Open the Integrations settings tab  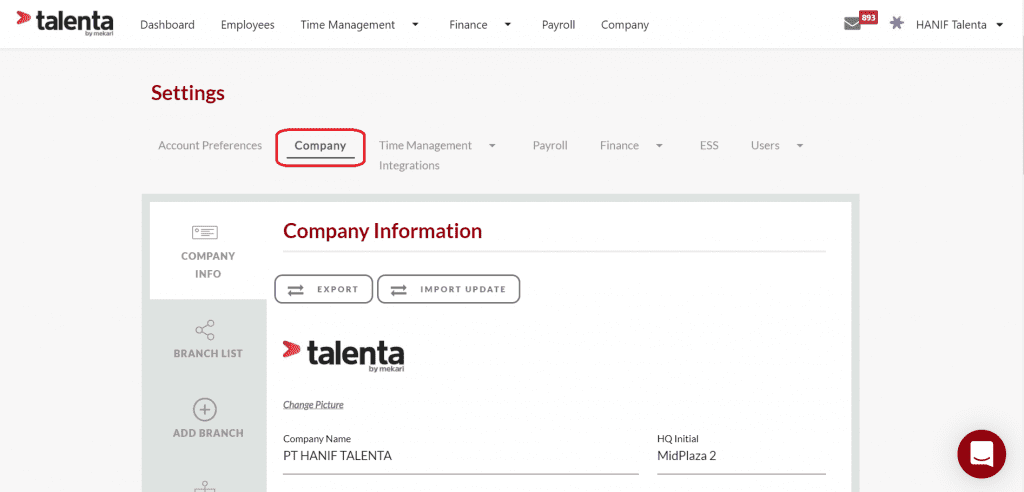[409, 165]
